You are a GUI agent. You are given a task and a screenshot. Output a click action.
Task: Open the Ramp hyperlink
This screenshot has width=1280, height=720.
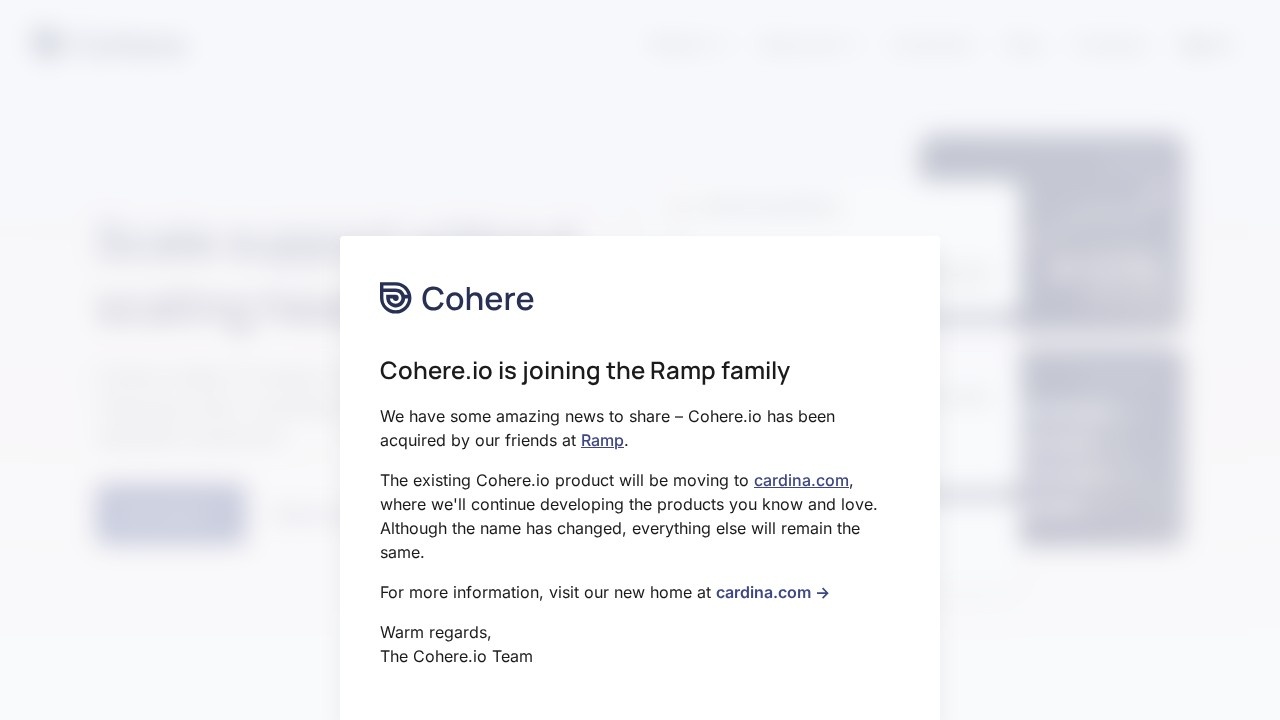tap(602, 440)
